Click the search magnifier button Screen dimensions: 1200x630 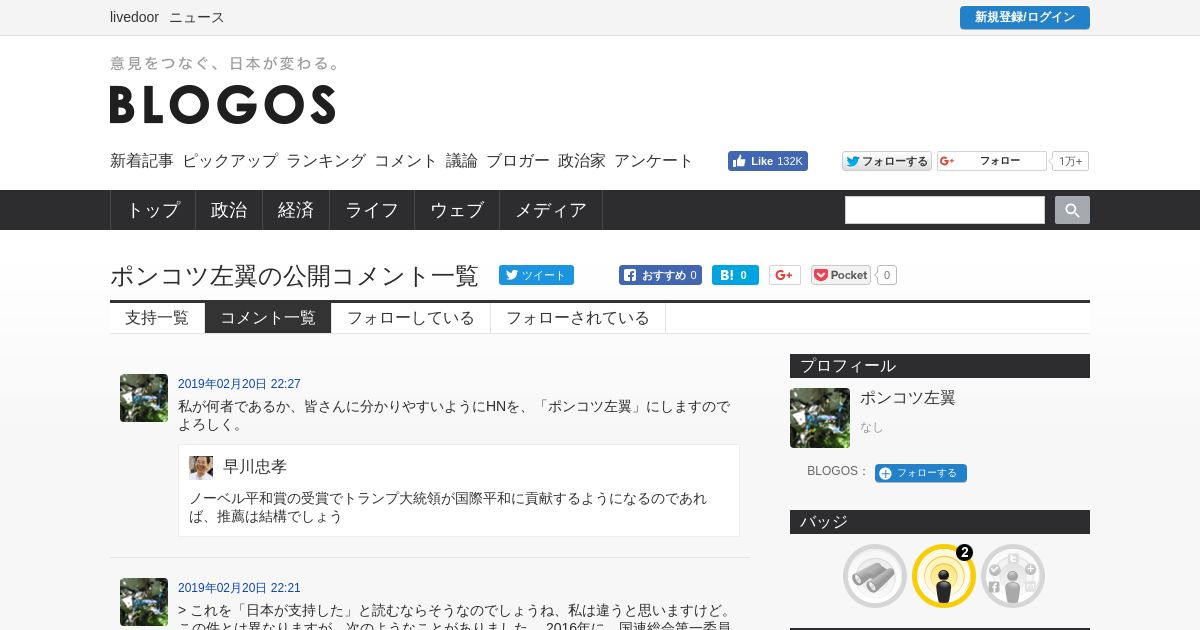pos(1072,210)
